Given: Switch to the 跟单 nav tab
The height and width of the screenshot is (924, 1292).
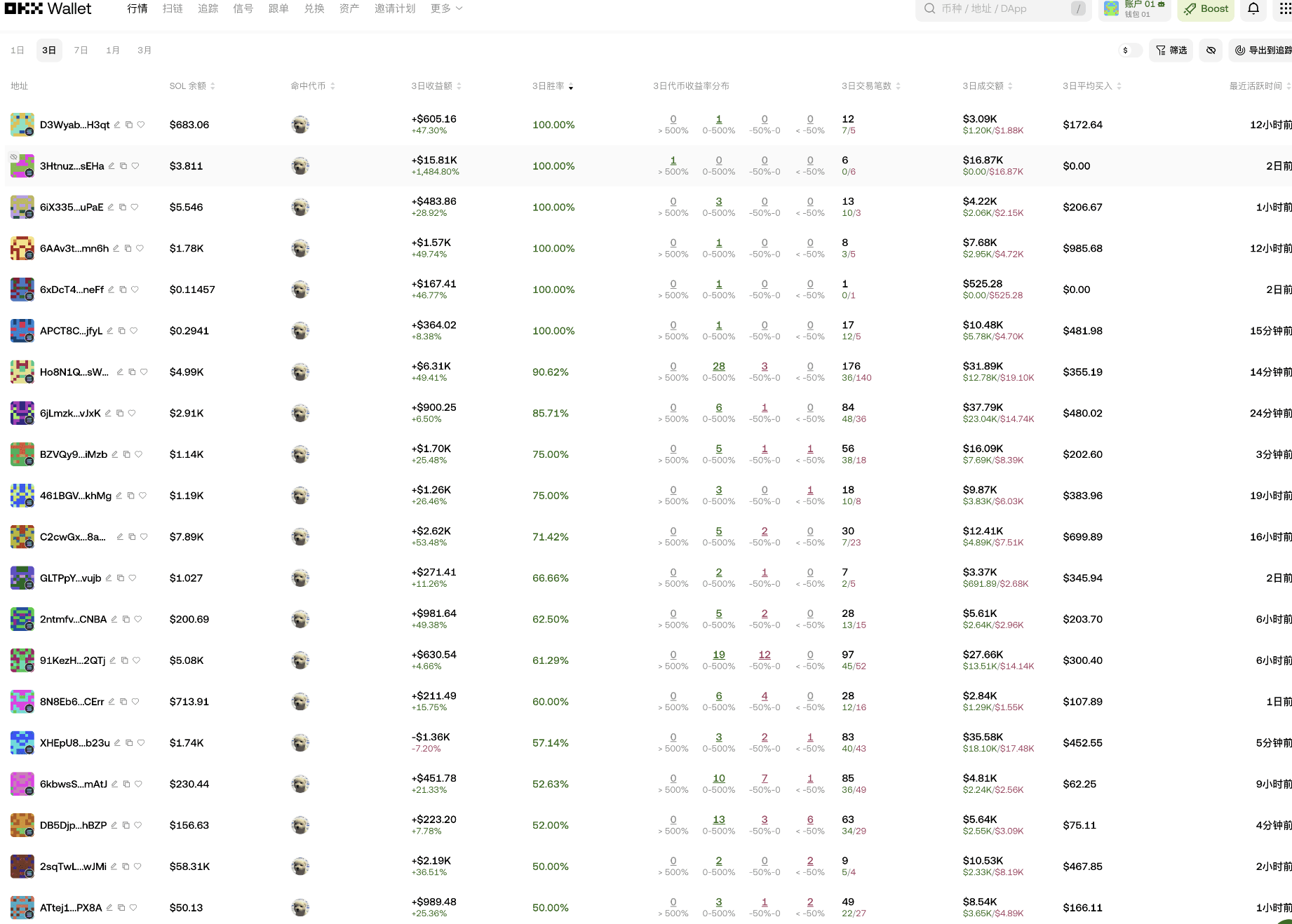Looking at the screenshot, I should pyautogui.click(x=278, y=8).
